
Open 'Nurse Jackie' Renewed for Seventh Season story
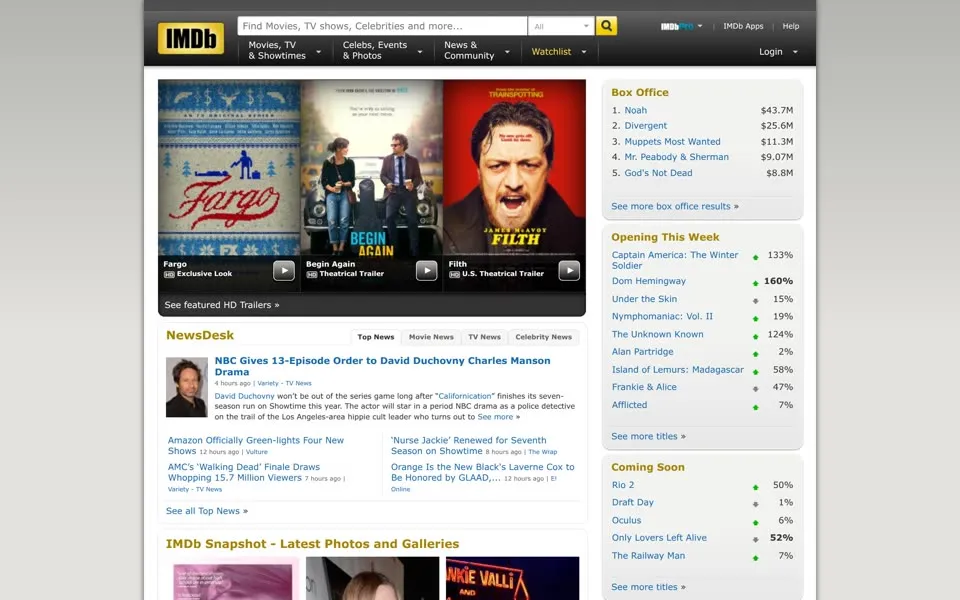coord(468,446)
